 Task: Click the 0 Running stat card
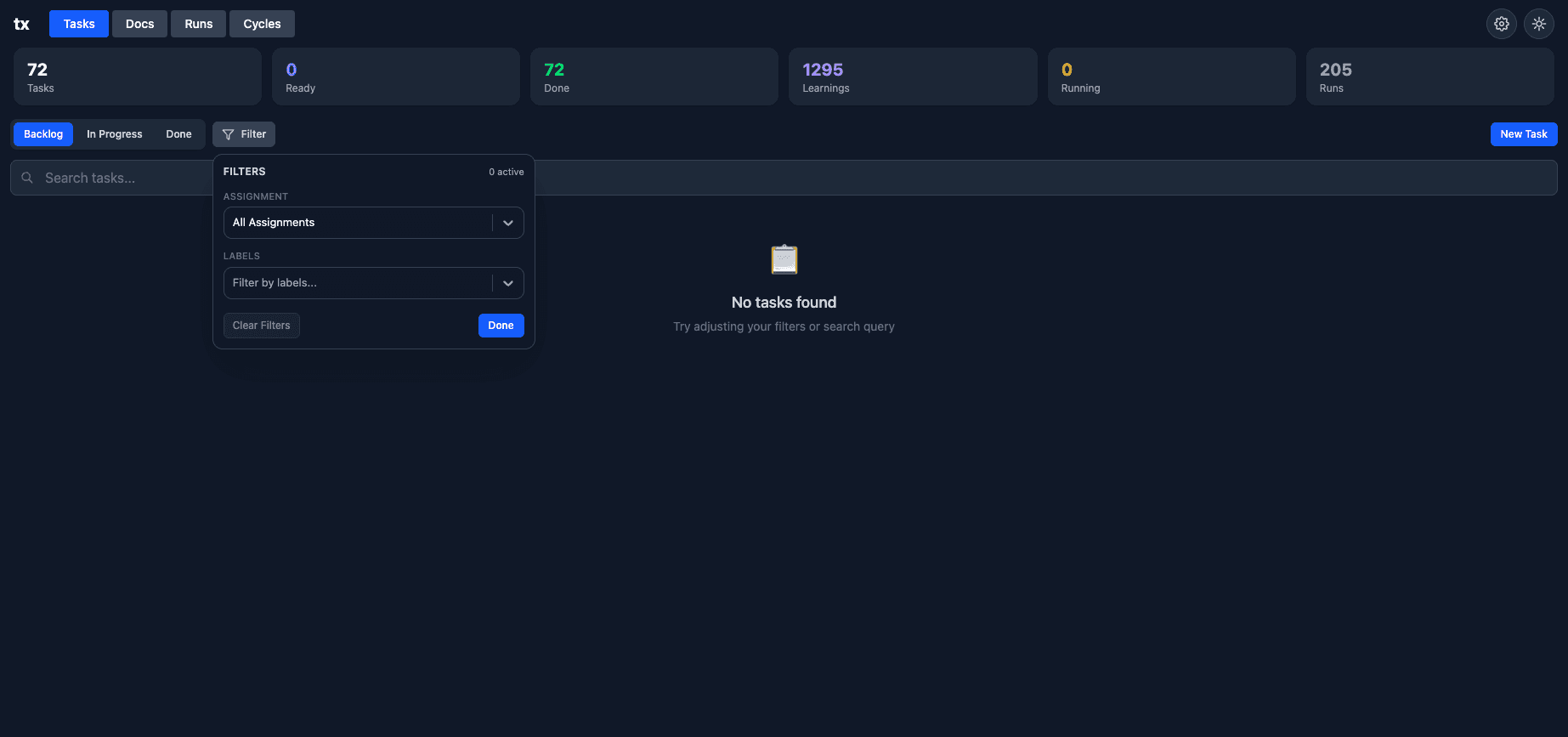[x=1172, y=77]
